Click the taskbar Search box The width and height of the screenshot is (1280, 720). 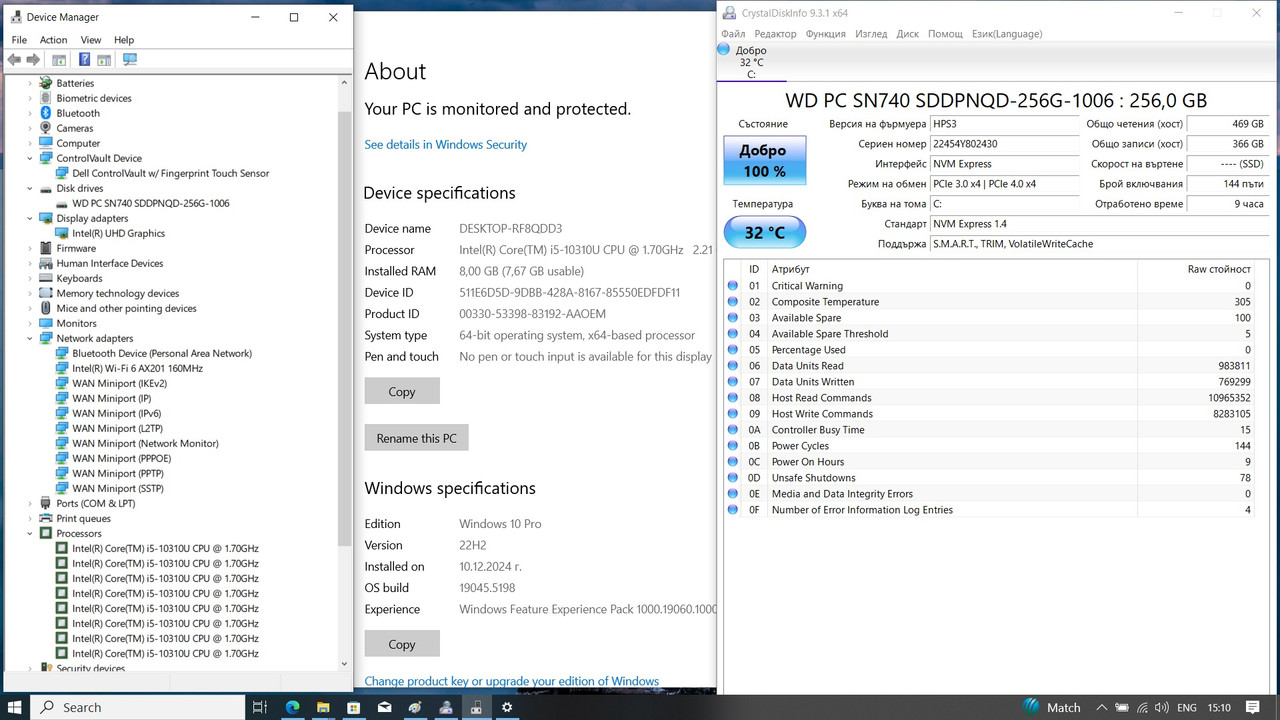point(138,707)
